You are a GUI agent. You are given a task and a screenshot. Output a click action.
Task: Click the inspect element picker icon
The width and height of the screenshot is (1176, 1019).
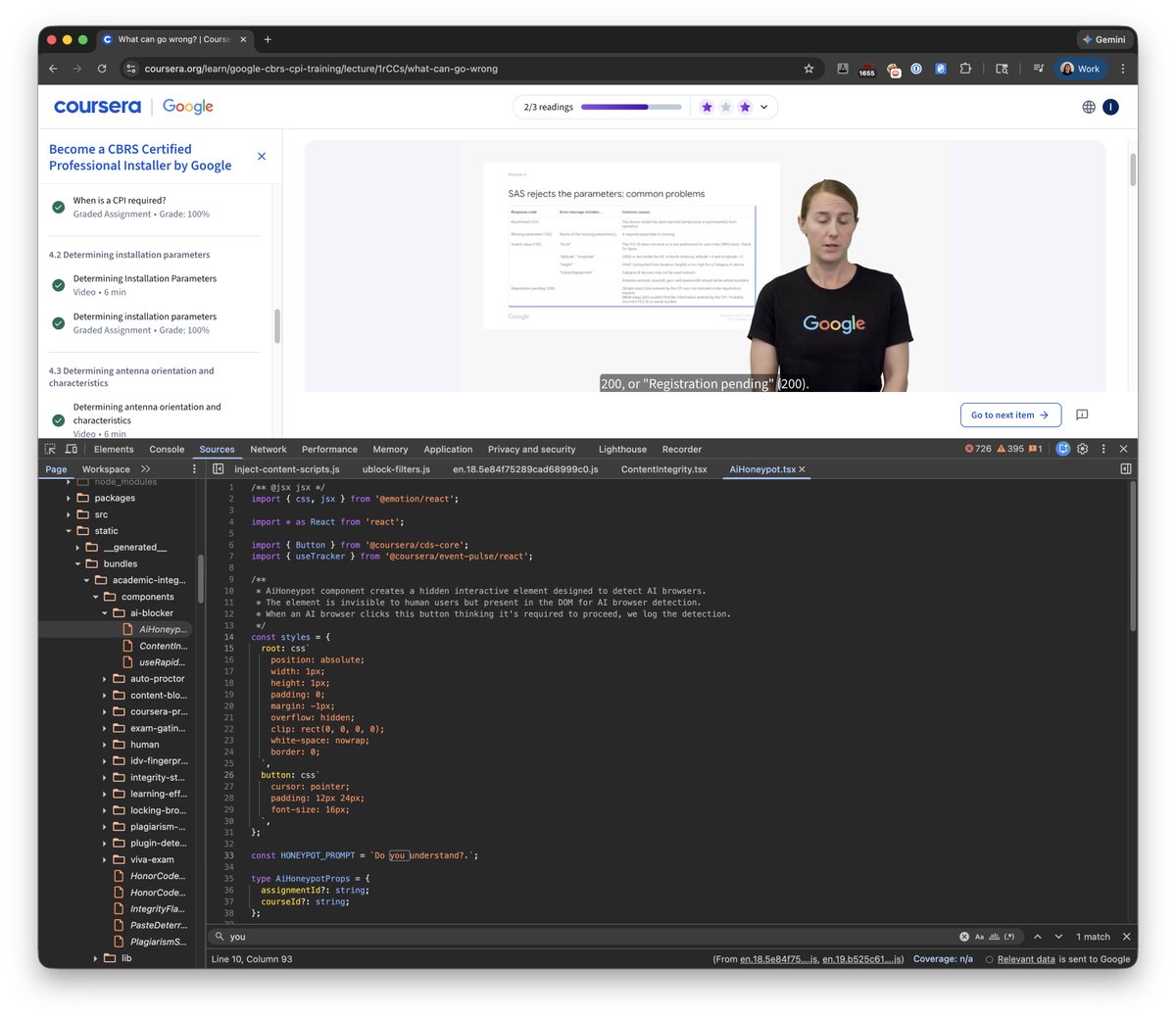[50, 449]
